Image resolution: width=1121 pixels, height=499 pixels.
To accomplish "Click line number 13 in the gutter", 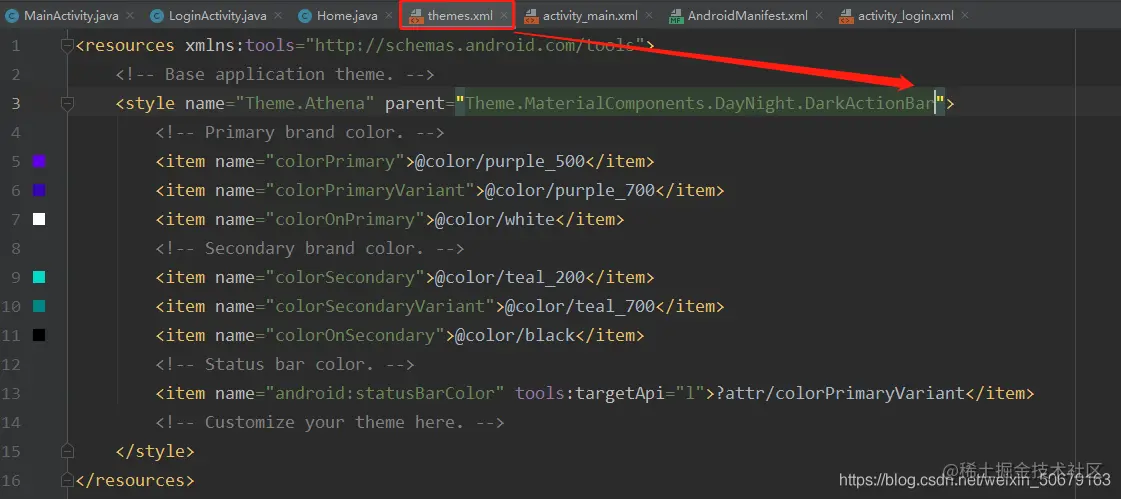I will (x=11, y=393).
